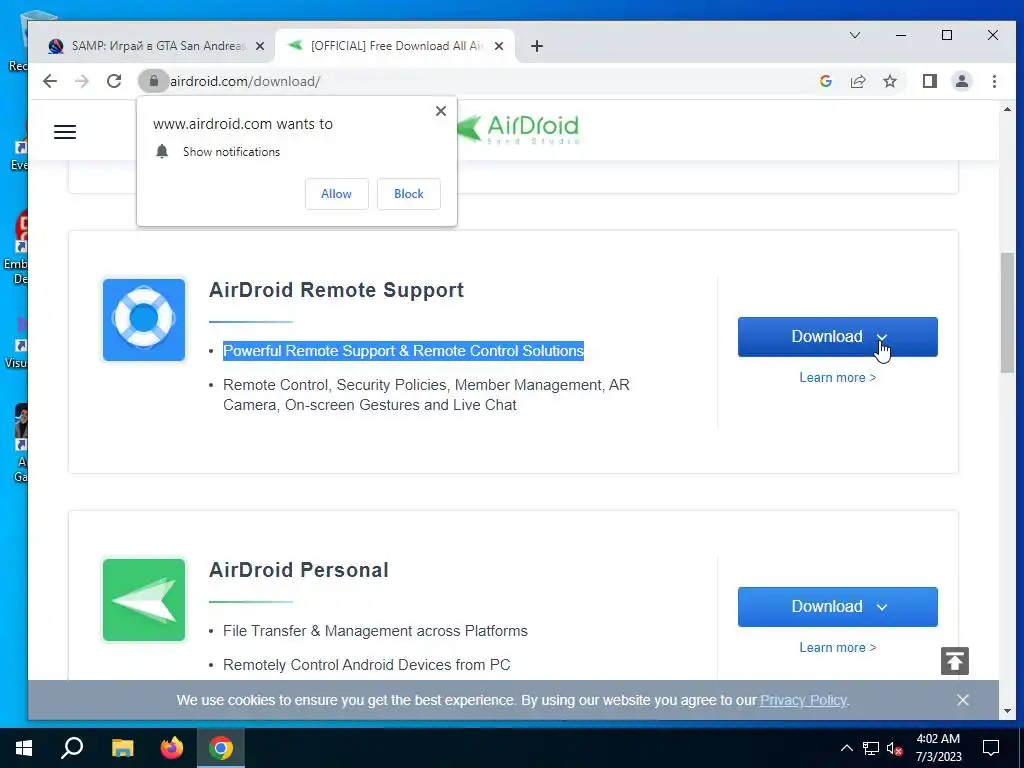Close the AirDroid download tab

pyautogui.click(x=498, y=46)
